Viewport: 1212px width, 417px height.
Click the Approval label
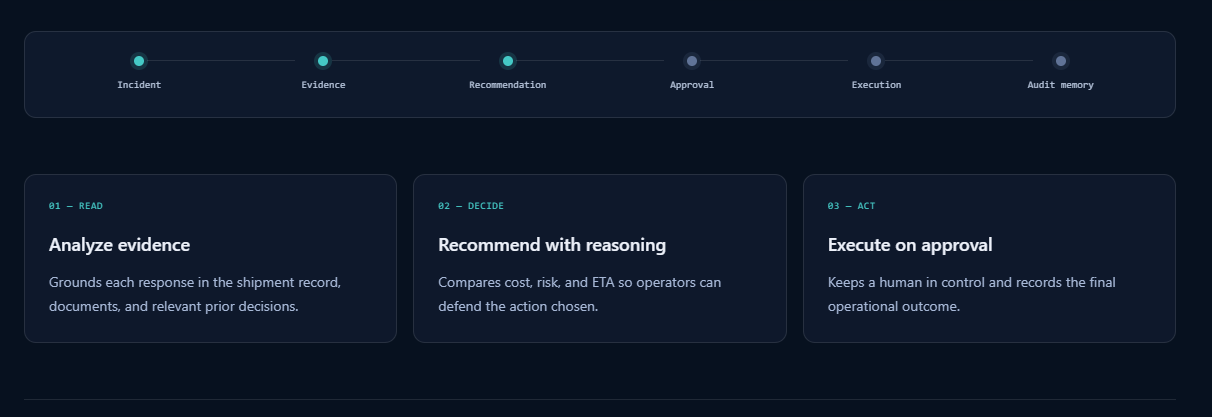pos(692,85)
